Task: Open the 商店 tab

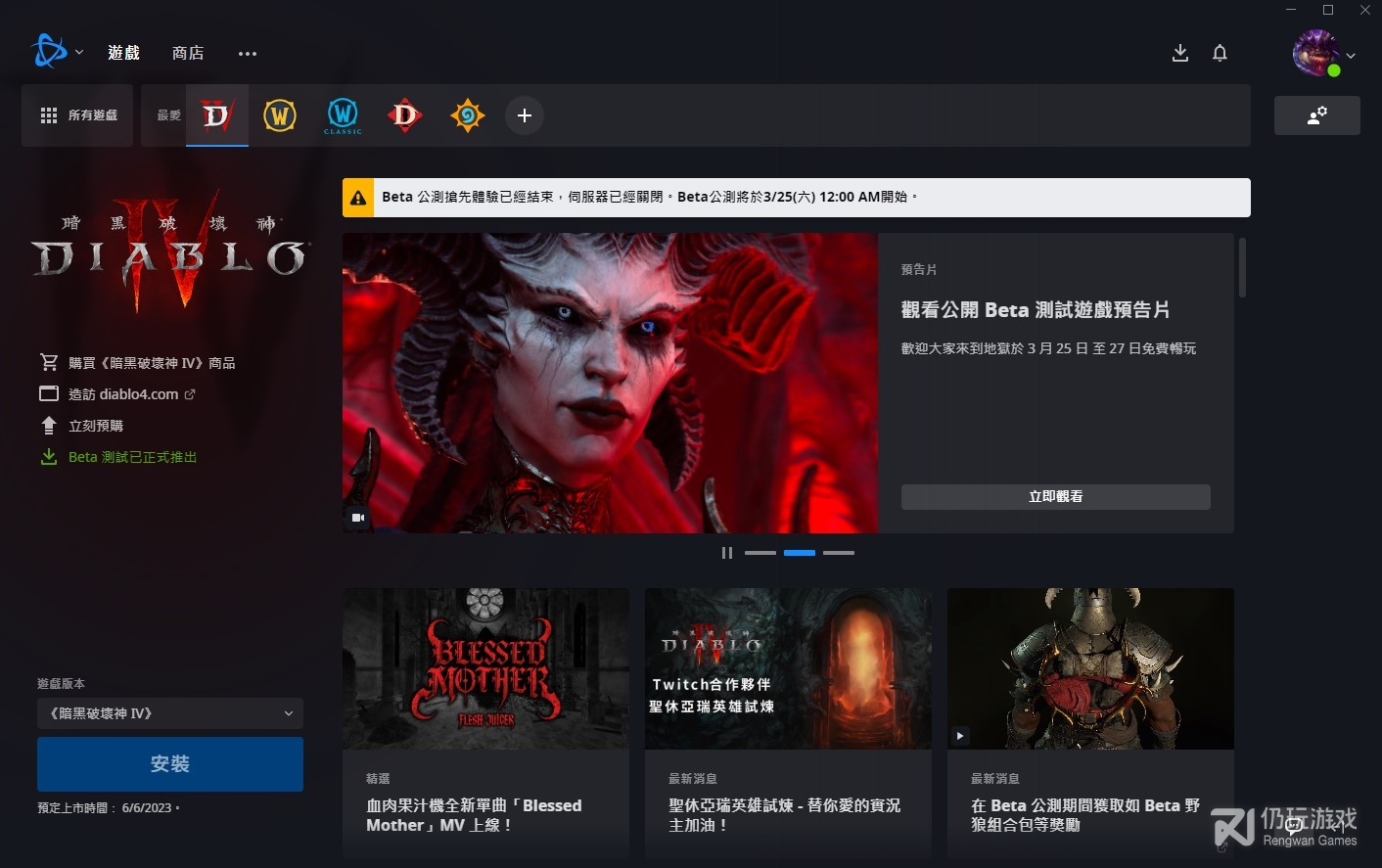Action: point(188,53)
